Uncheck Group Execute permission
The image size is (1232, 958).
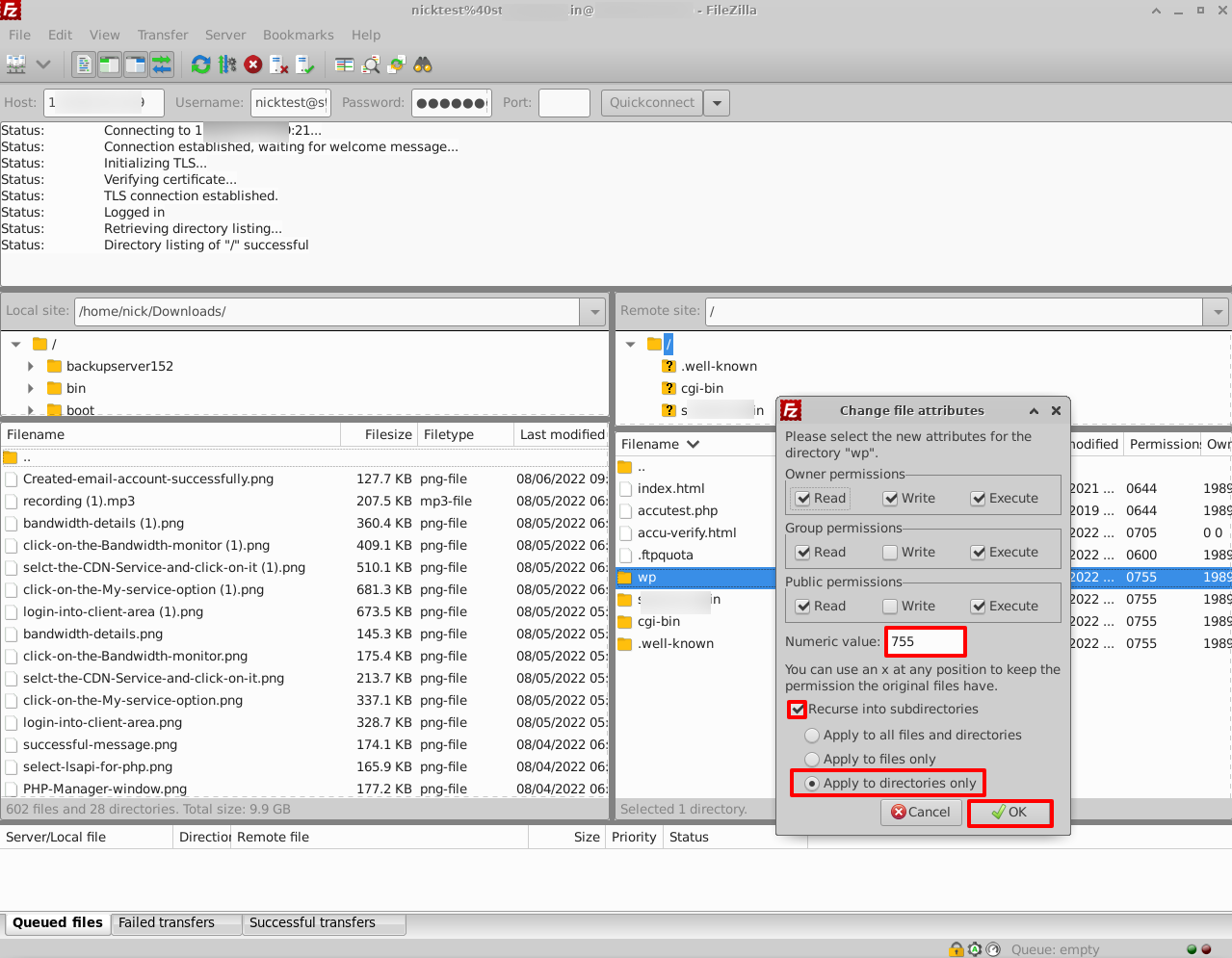click(x=978, y=553)
